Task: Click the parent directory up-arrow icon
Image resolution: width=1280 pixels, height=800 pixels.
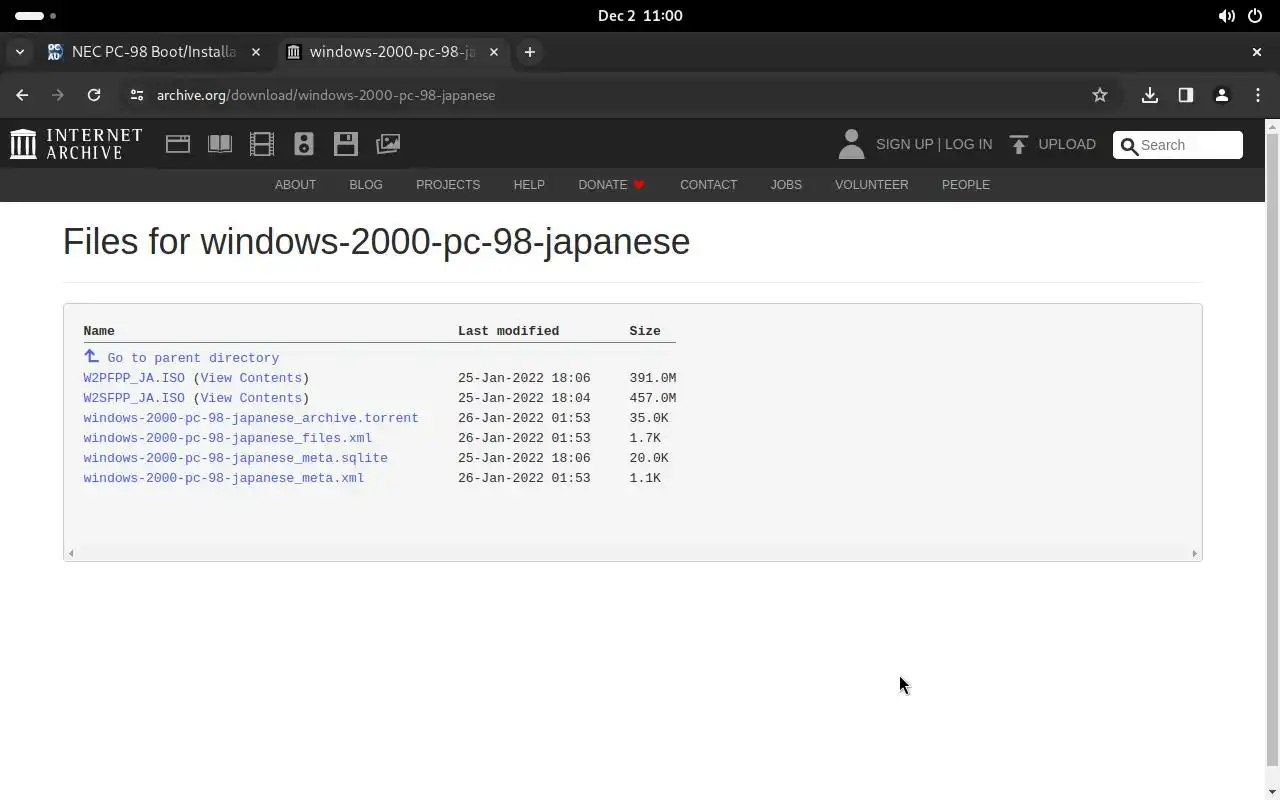Action: click(91, 356)
